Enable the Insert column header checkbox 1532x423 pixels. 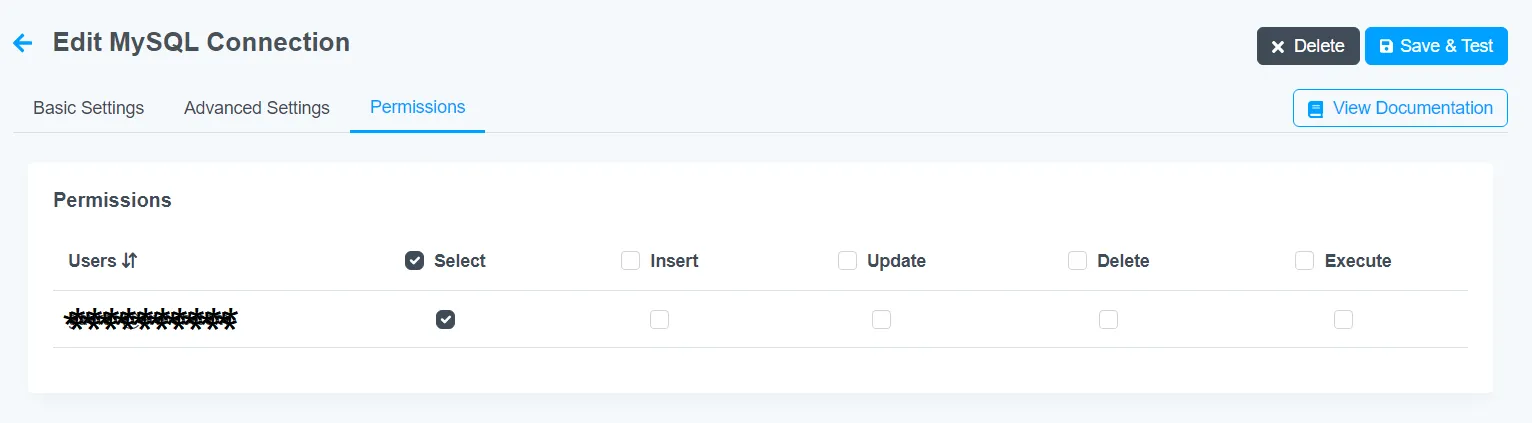pyautogui.click(x=630, y=260)
